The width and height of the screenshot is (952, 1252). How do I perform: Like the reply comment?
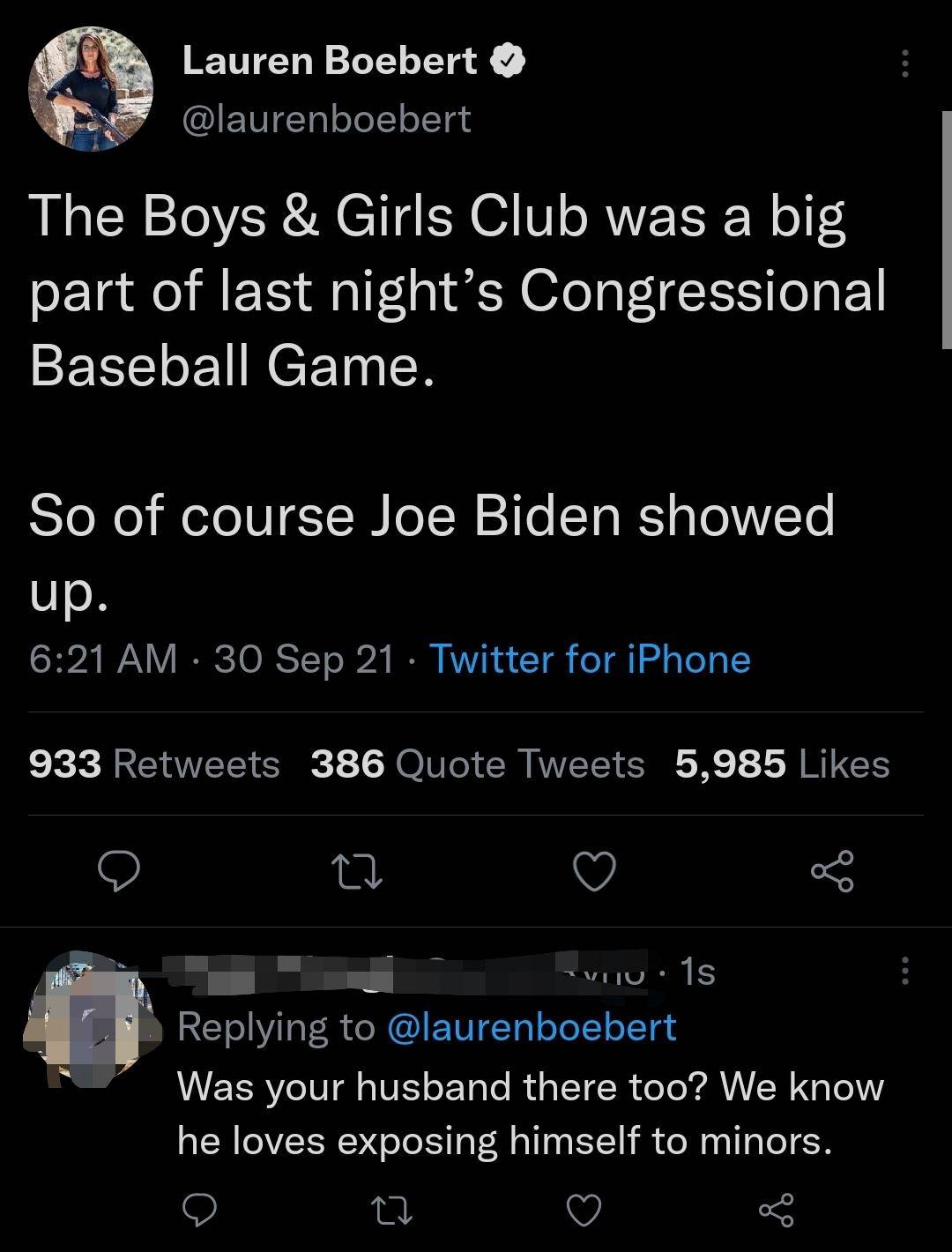click(x=584, y=1210)
